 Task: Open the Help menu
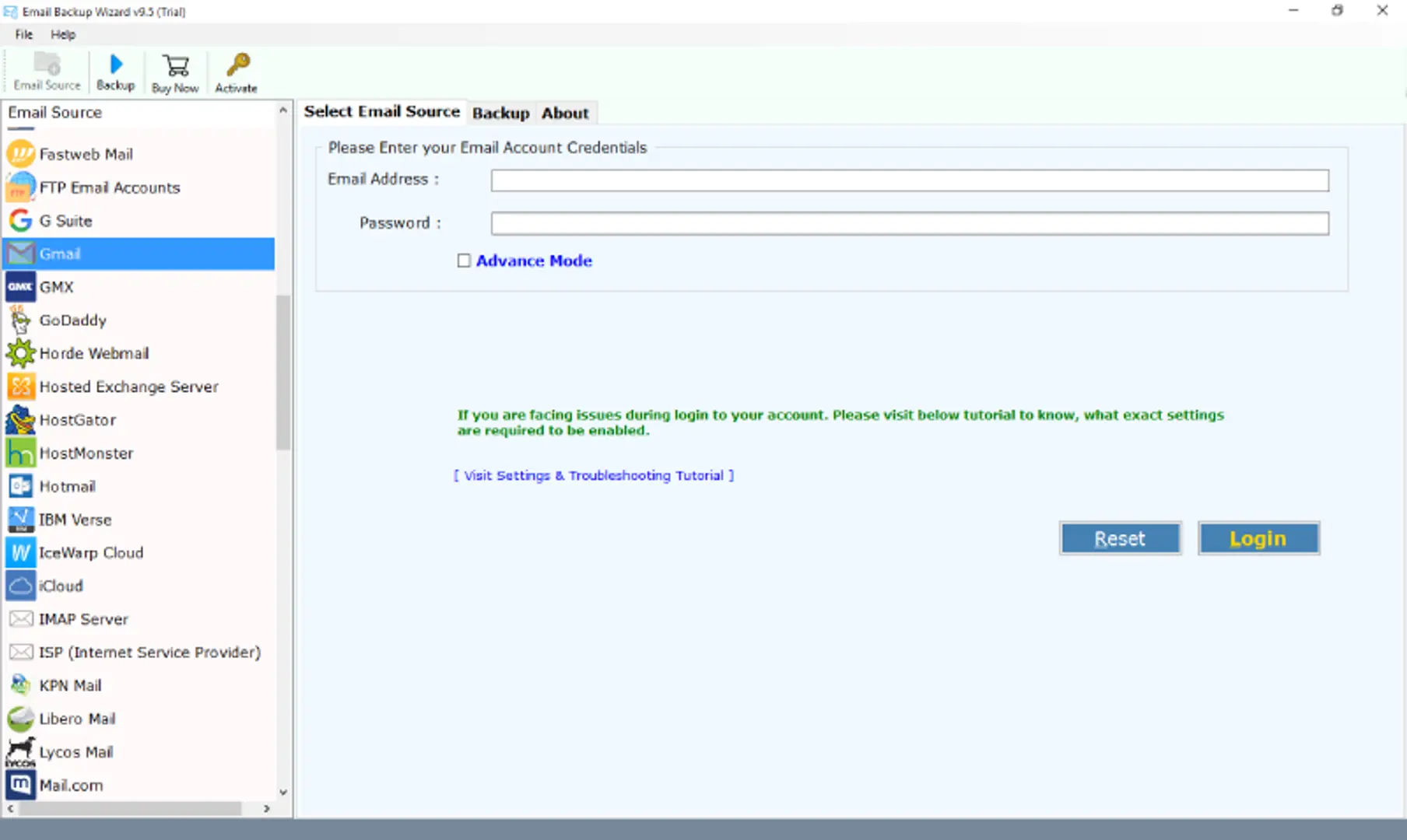pos(63,34)
